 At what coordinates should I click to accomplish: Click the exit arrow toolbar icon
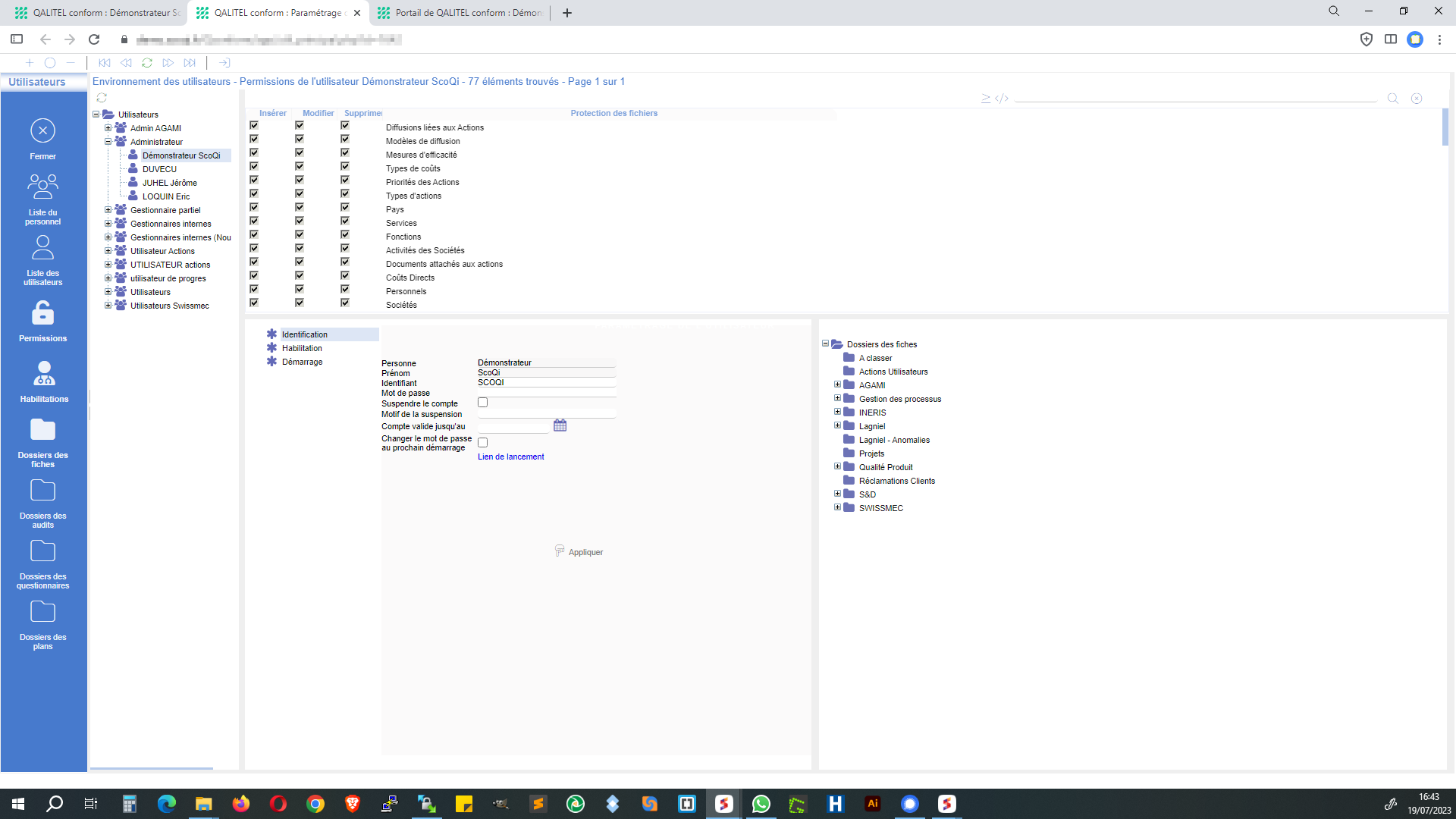224,63
